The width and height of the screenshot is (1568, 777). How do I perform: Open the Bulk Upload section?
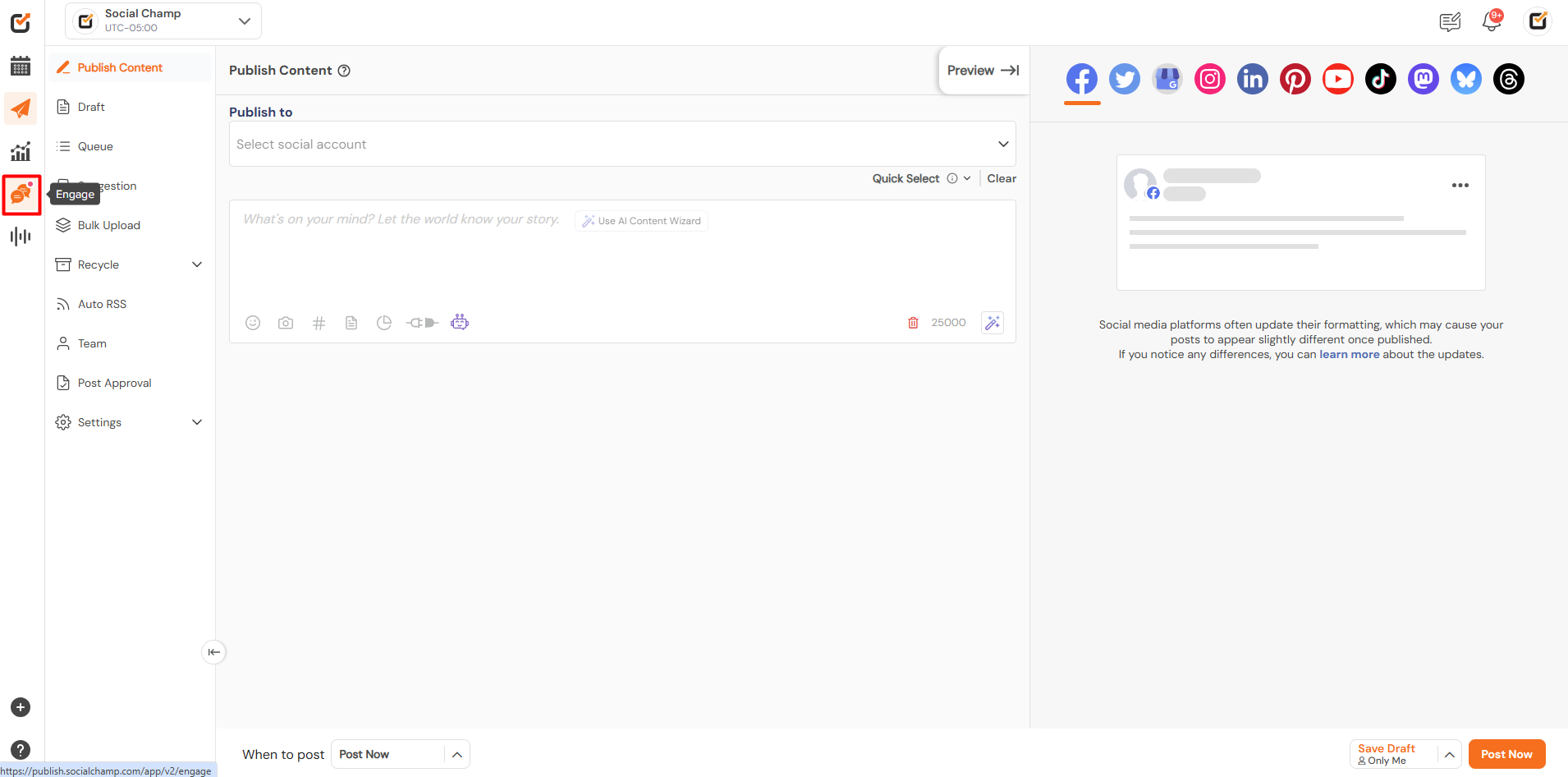coord(130,225)
